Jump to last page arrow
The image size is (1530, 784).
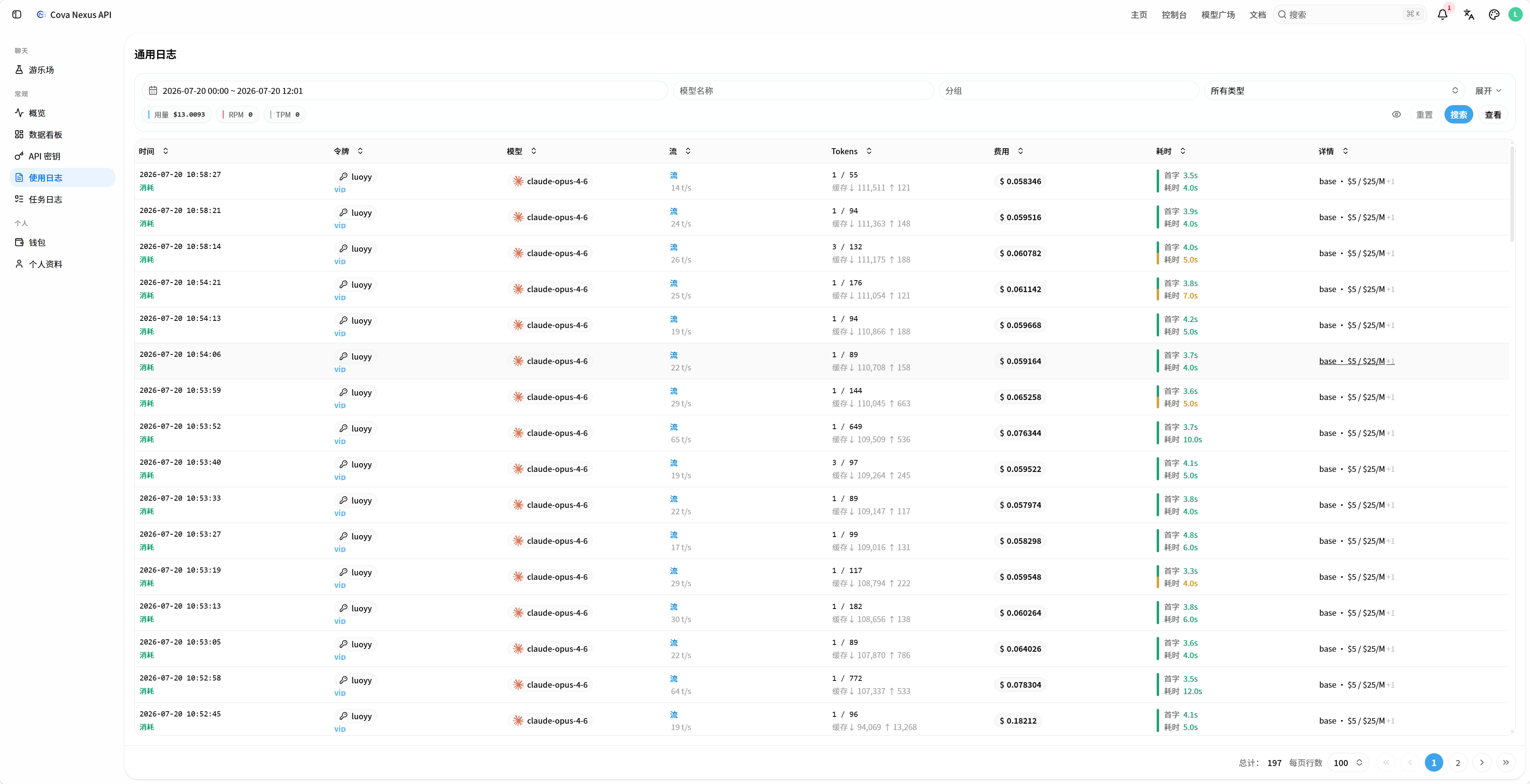(x=1506, y=762)
